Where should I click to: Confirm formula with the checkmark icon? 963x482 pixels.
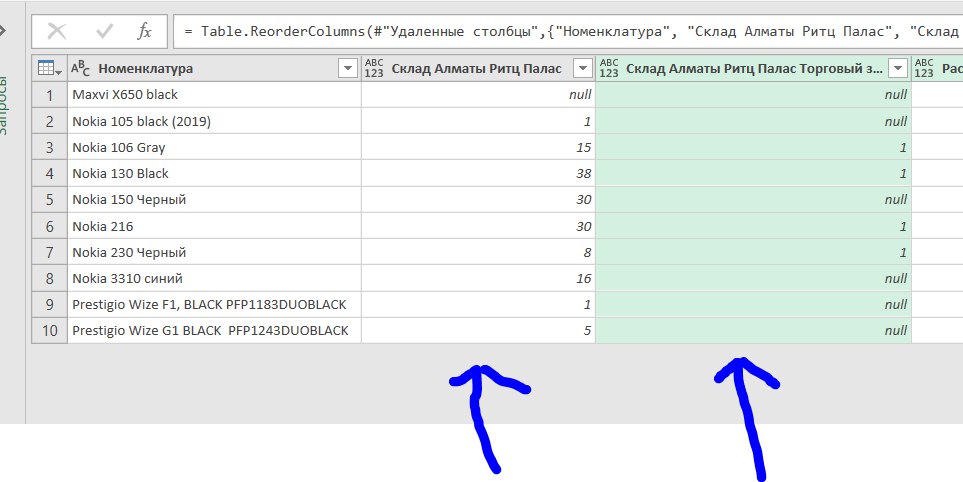point(104,31)
